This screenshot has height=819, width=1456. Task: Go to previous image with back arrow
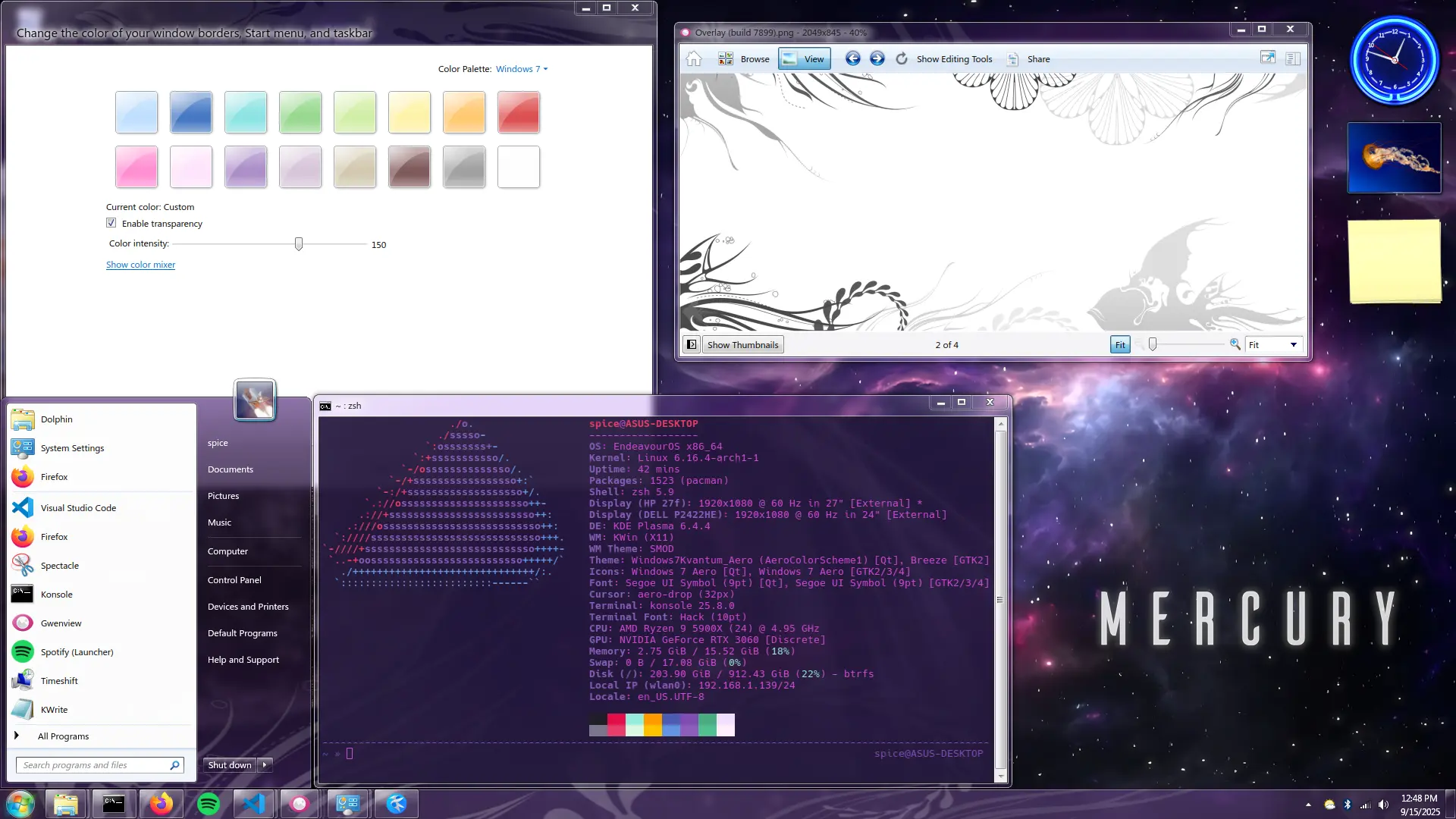(852, 59)
